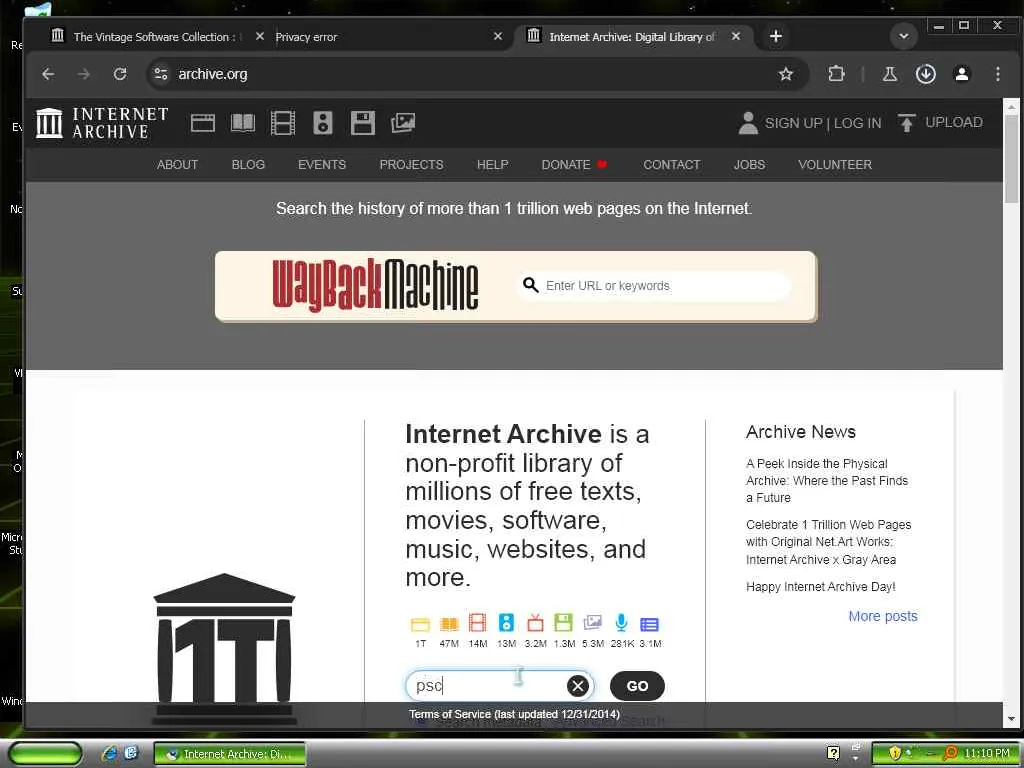Open the PROJECTS menu item
This screenshot has height=768, width=1024.
pyautogui.click(x=411, y=165)
